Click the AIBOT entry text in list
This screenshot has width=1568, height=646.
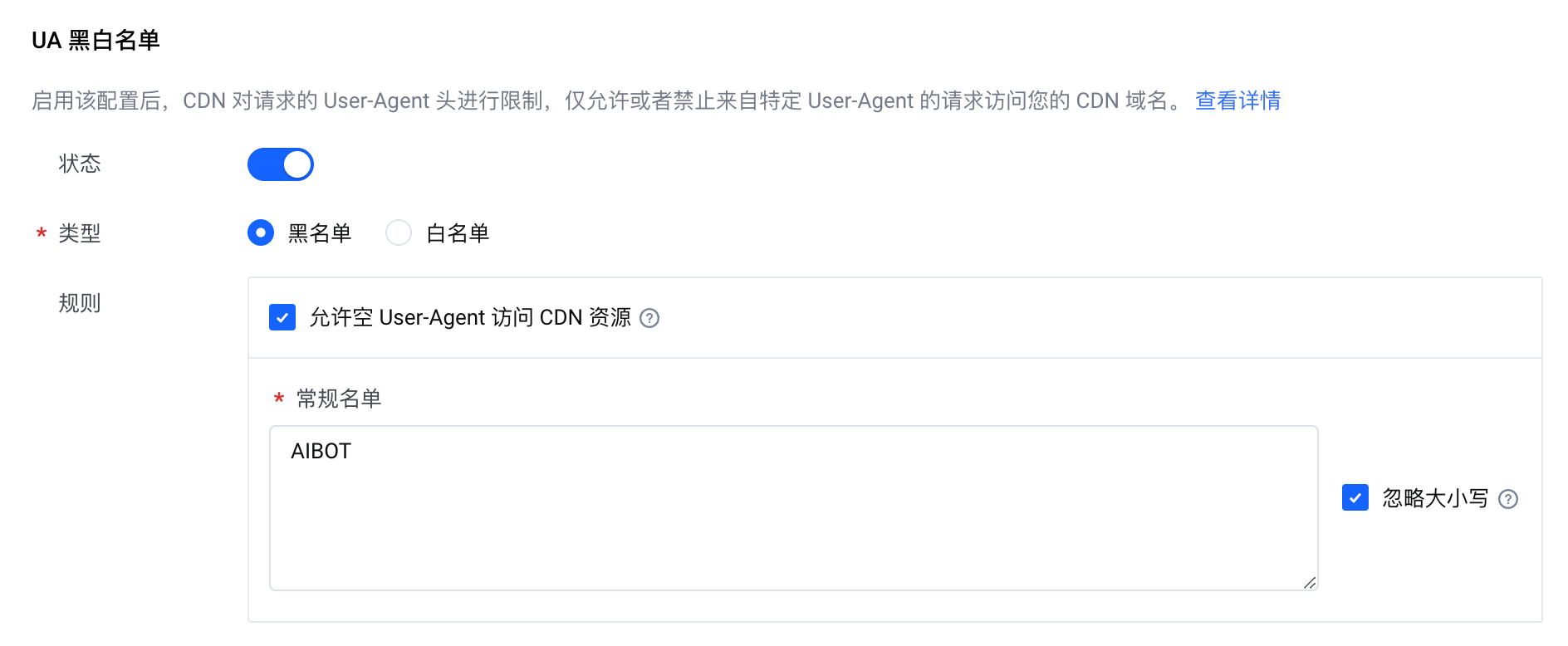pyautogui.click(x=321, y=451)
